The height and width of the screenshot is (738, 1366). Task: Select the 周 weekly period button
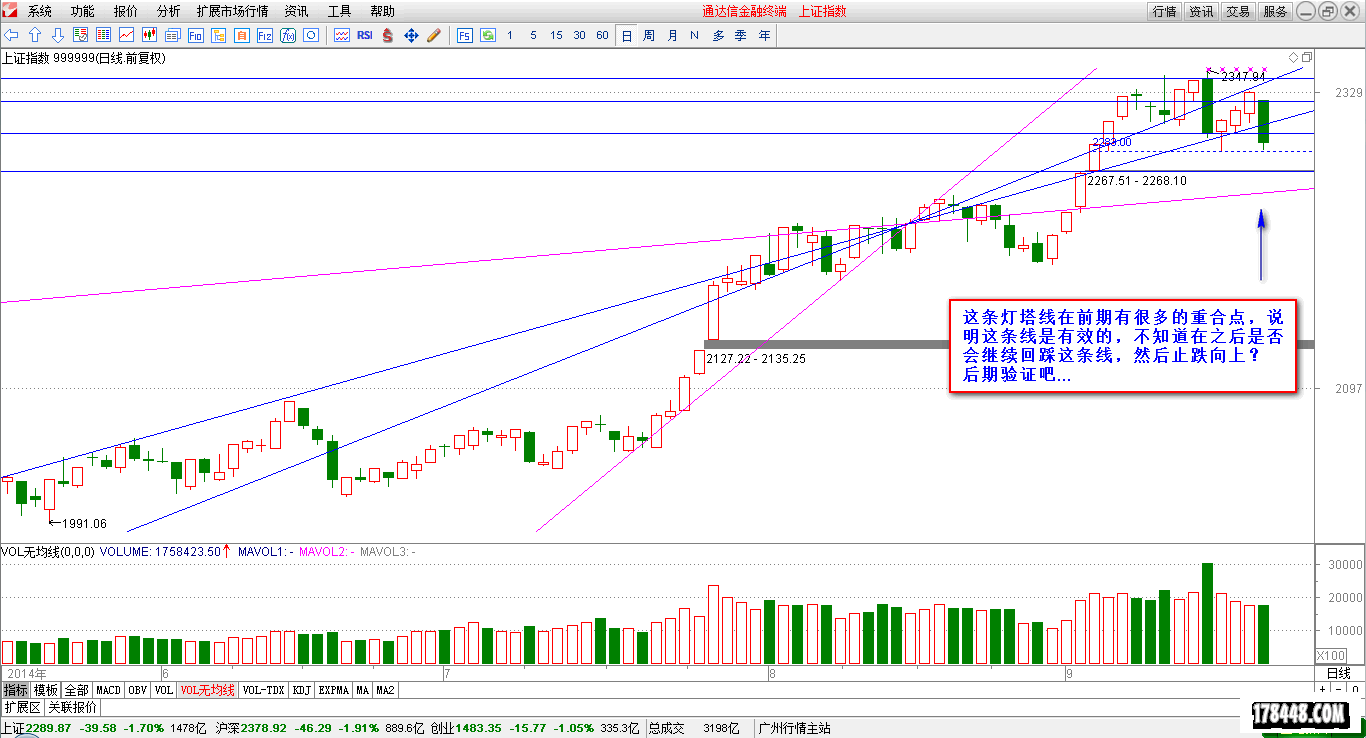tap(649, 35)
